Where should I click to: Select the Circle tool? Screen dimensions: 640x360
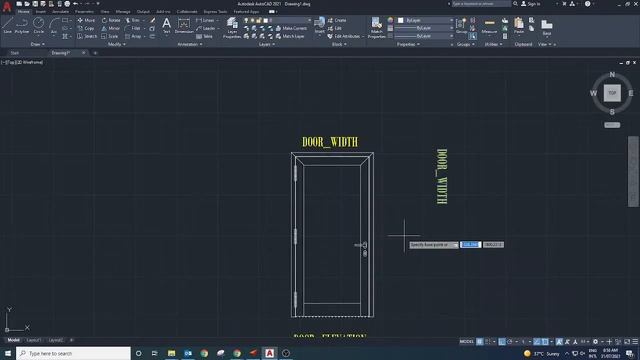(x=38, y=25)
